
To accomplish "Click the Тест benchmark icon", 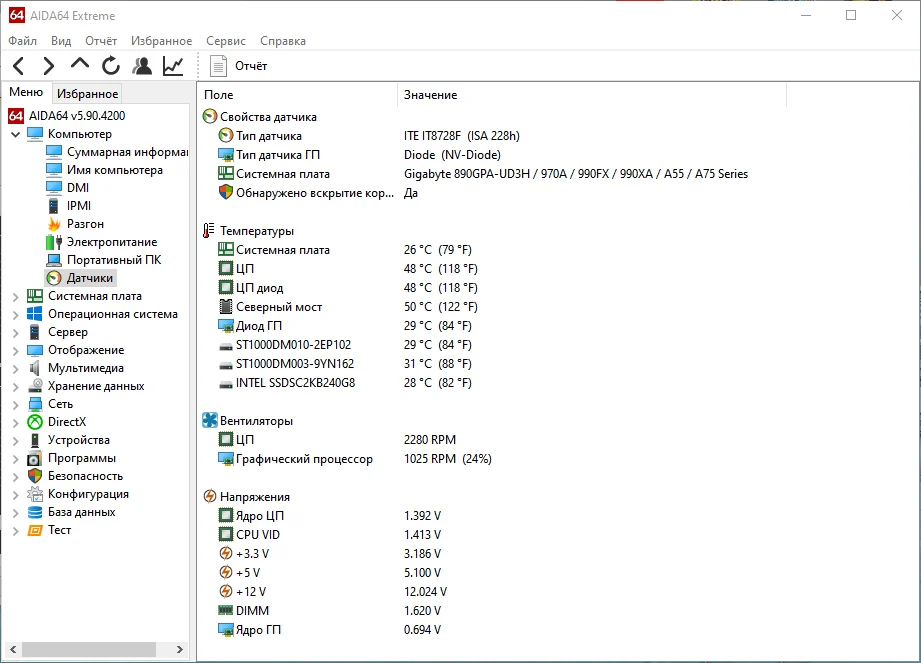I will click(35, 530).
